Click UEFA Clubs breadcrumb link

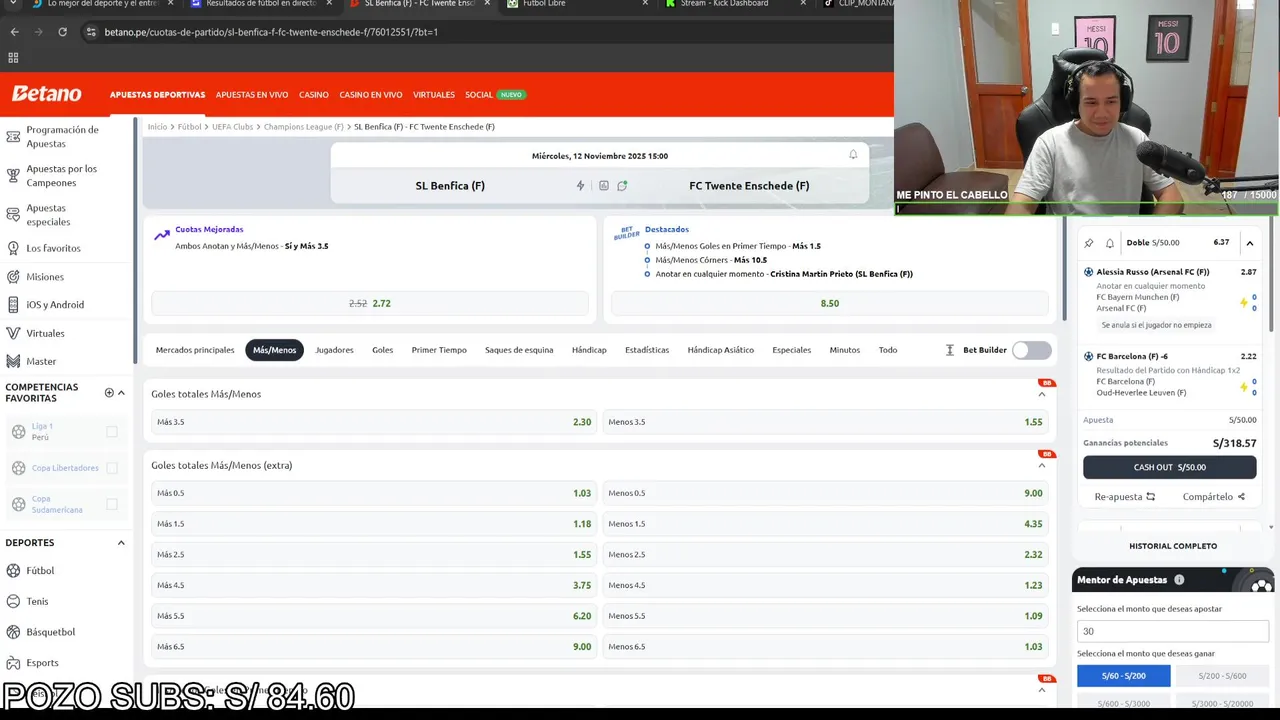(x=232, y=127)
